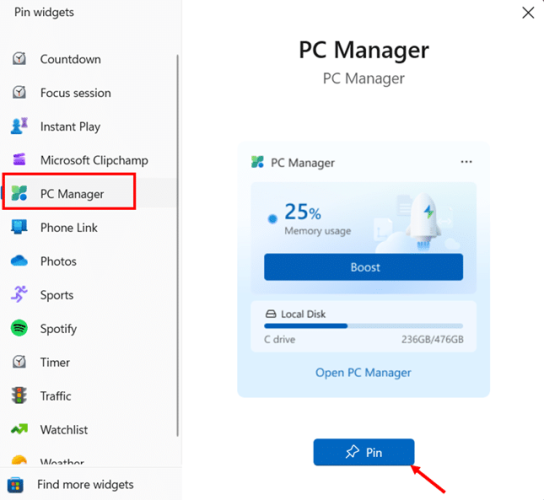Click the Spotify logo icon
The height and width of the screenshot is (500, 544).
[19, 328]
